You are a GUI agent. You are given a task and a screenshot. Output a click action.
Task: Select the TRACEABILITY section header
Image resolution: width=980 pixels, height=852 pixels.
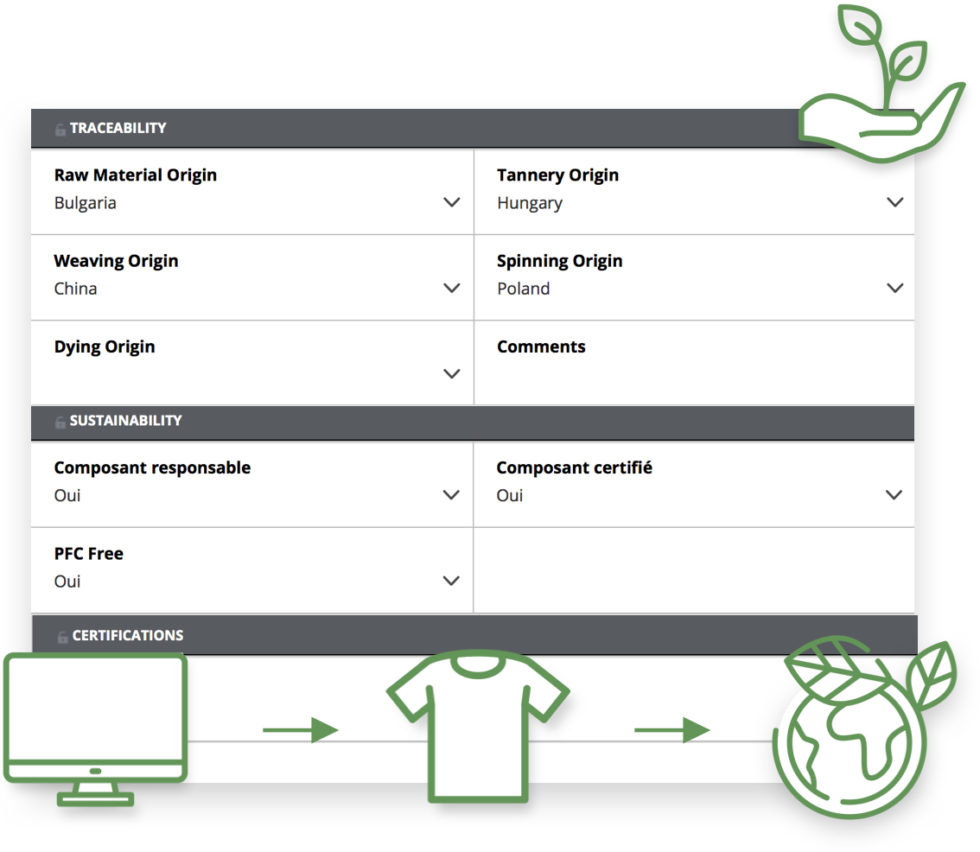click(x=120, y=128)
